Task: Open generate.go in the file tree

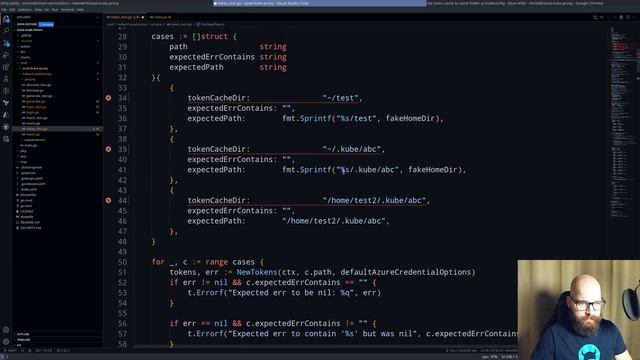Action: 36,101
